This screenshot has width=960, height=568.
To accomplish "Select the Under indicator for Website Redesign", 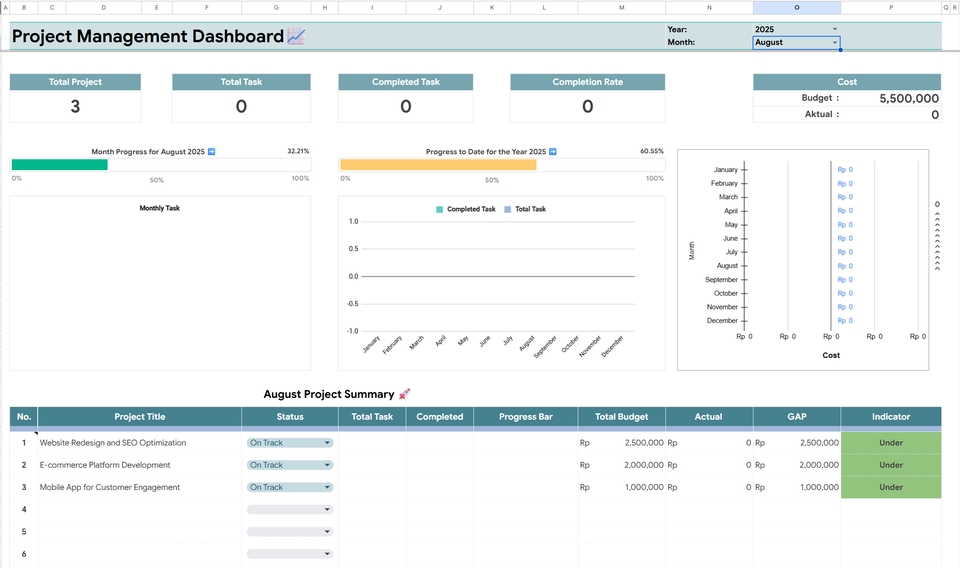I will [890, 443].
